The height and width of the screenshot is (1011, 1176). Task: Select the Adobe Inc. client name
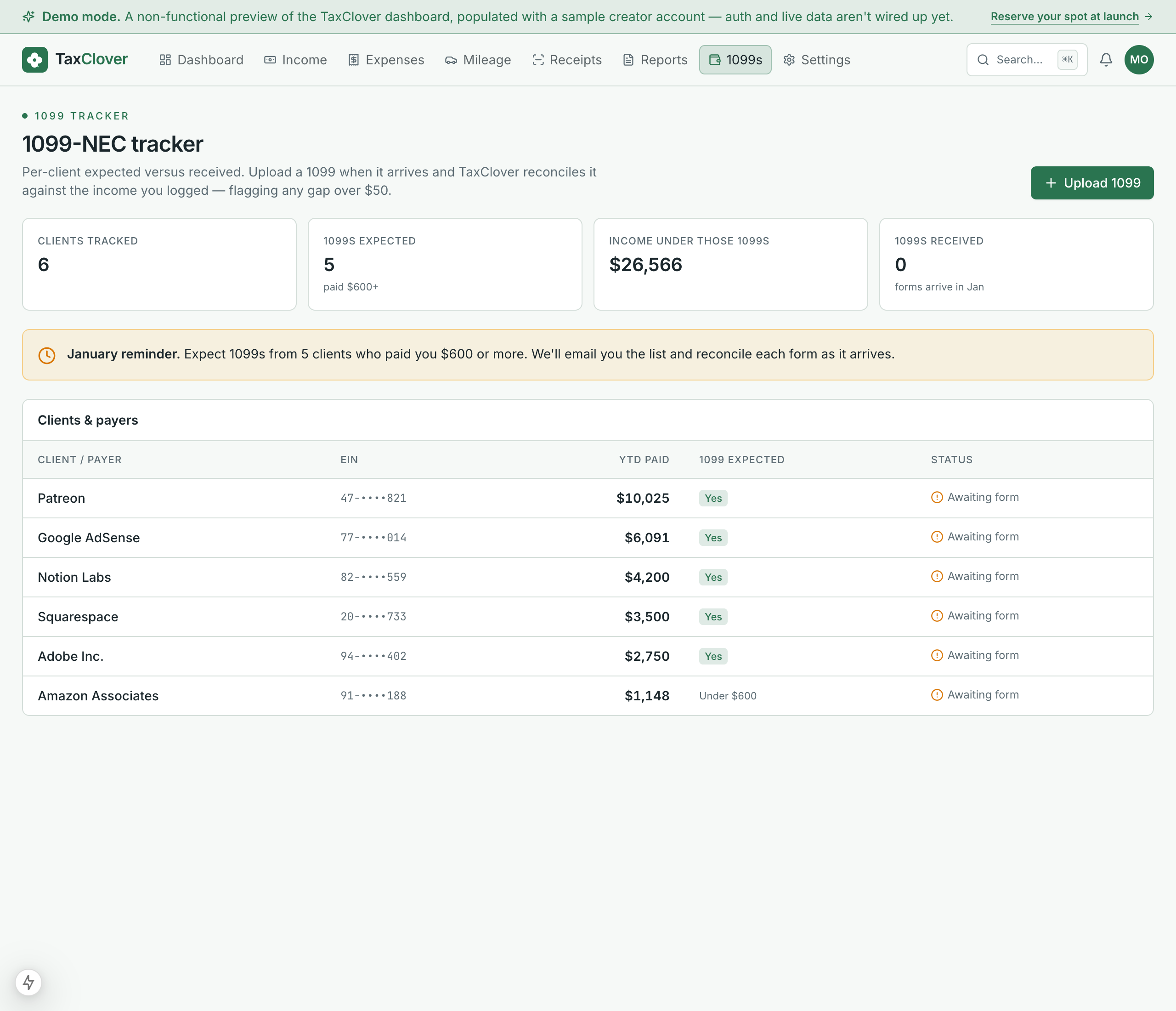click(x=70, y=656)
